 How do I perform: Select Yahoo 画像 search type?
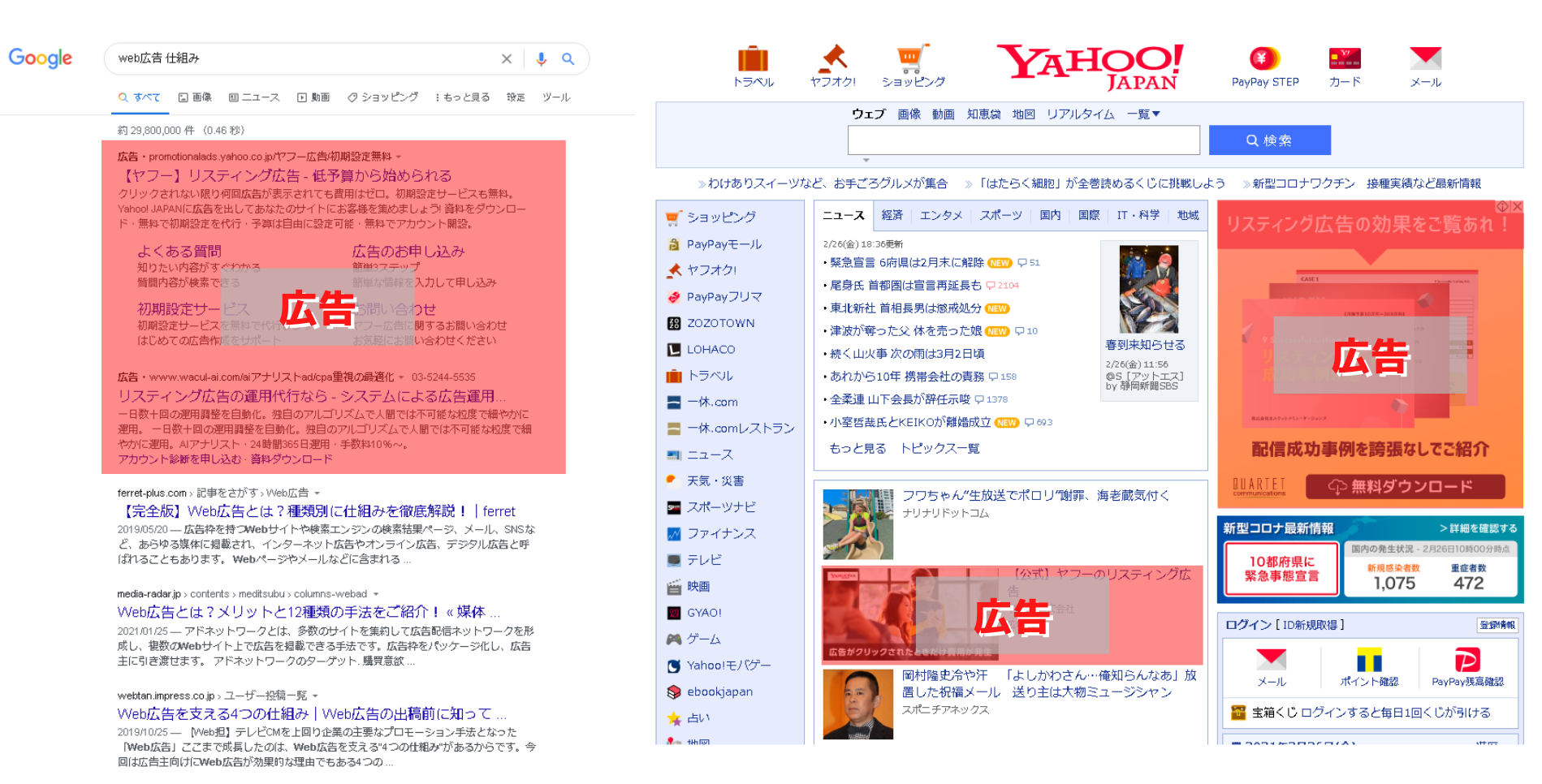click(x=909, y=114)
